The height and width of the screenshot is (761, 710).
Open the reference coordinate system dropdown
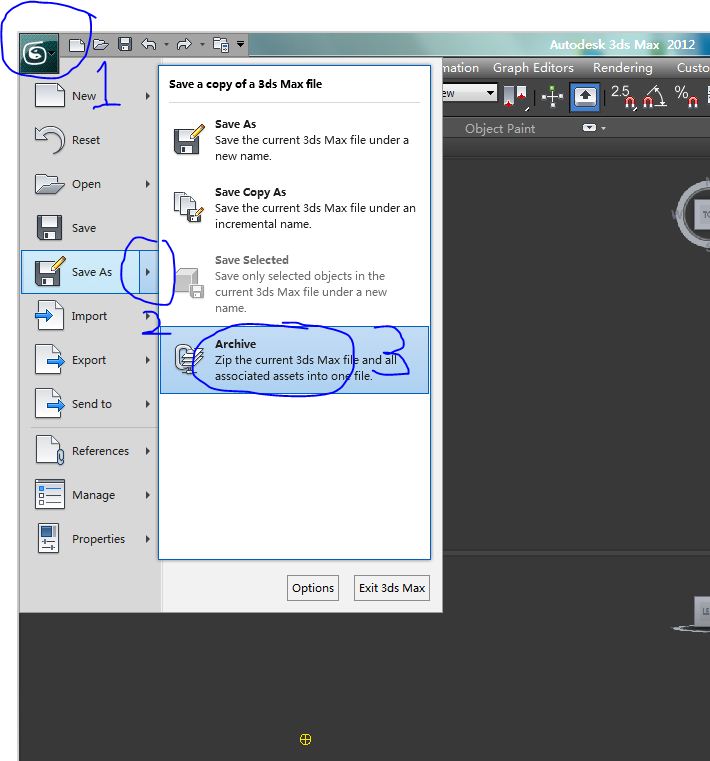point(470,93)
